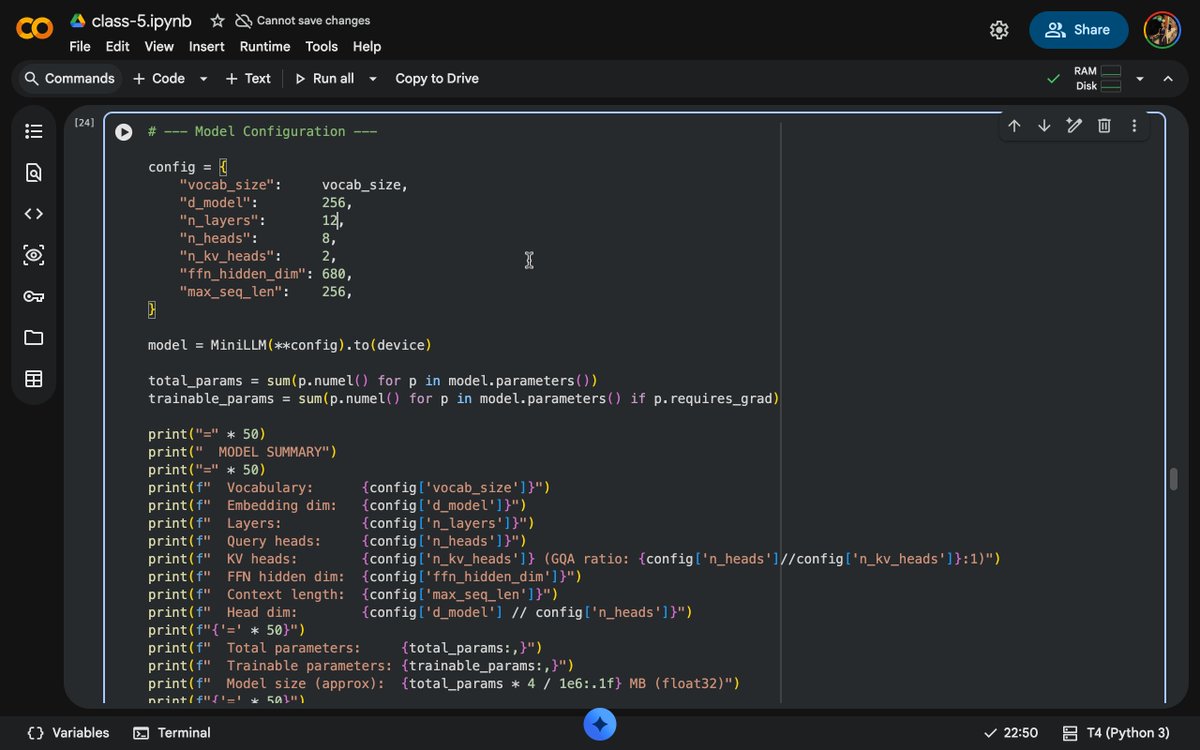Star the notebook class-5.ipynb
The width and height of the screenshot is (1200, 750).
tap(217, 20)
